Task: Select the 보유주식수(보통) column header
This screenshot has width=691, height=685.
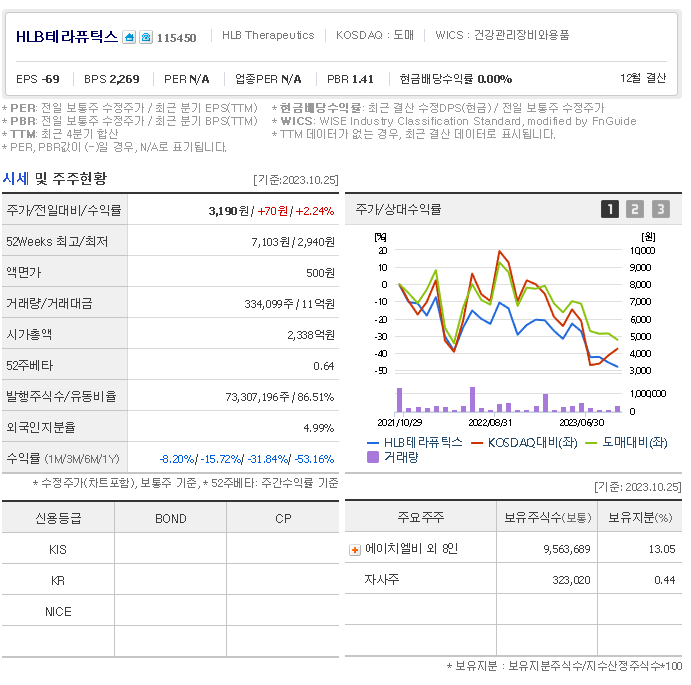Action: pos(547,517)
